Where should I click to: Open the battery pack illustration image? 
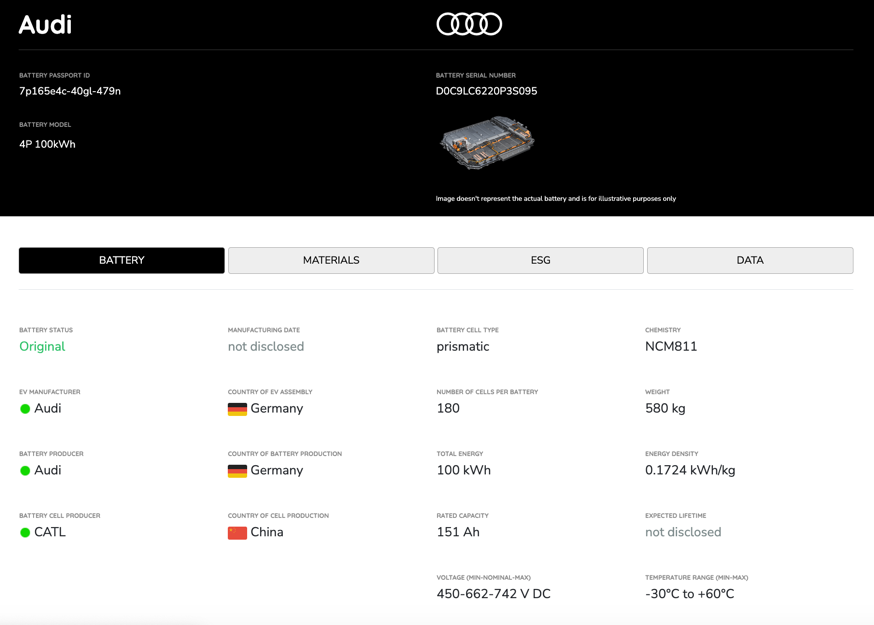[487, 142]
